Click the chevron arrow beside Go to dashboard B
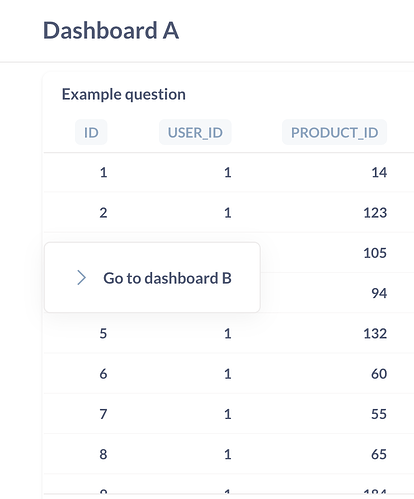 coord(82,278)
